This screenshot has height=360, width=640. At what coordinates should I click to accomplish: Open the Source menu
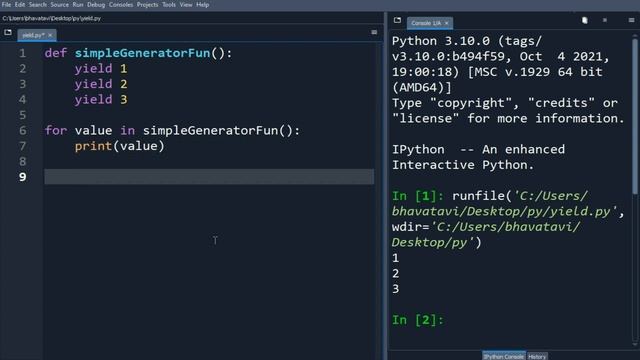60,5
